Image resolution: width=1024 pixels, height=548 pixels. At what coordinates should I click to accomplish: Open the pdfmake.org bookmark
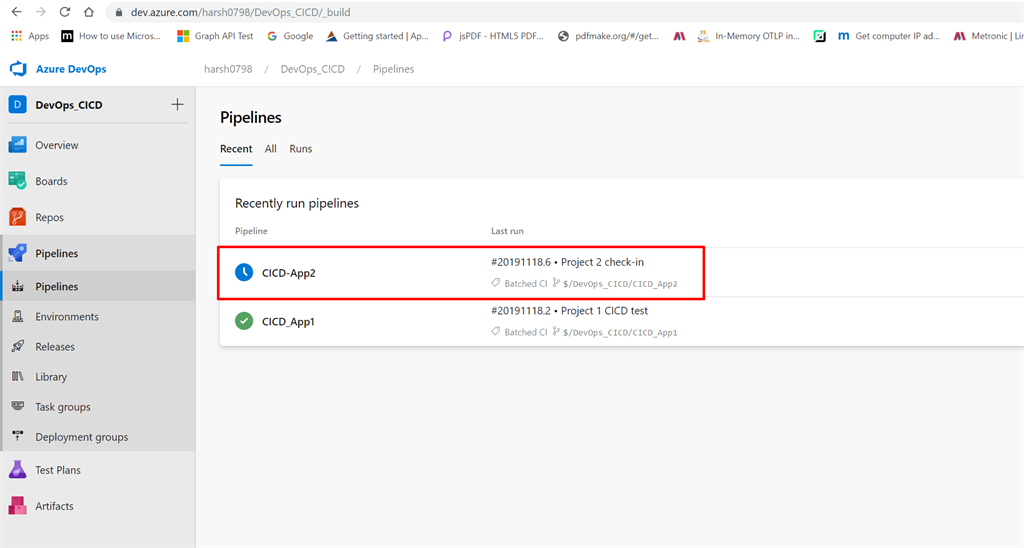pyautogui.click(x=608, y=36)
